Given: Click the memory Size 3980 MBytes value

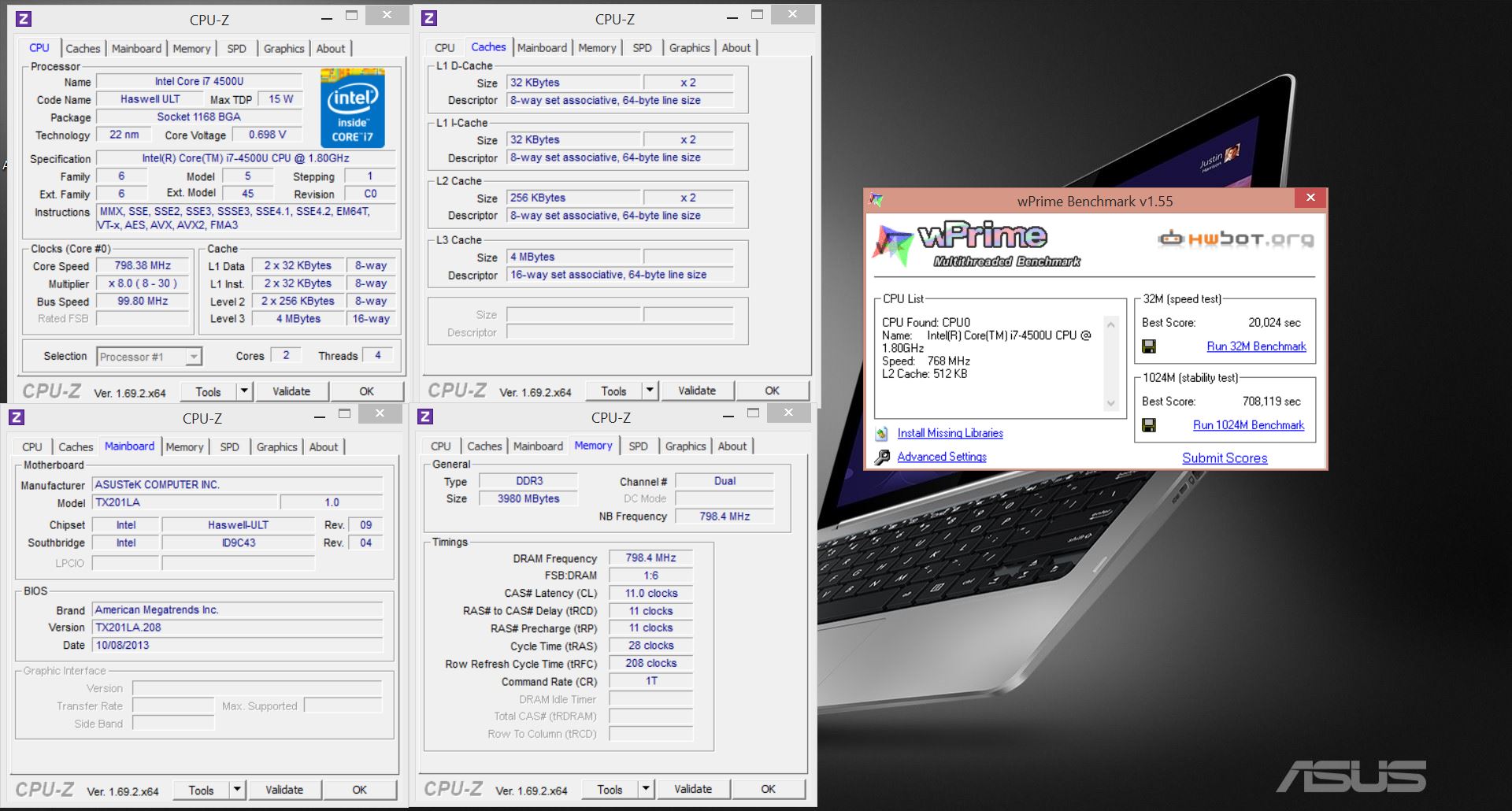Looking at the screenshot, I should point(528,498).
